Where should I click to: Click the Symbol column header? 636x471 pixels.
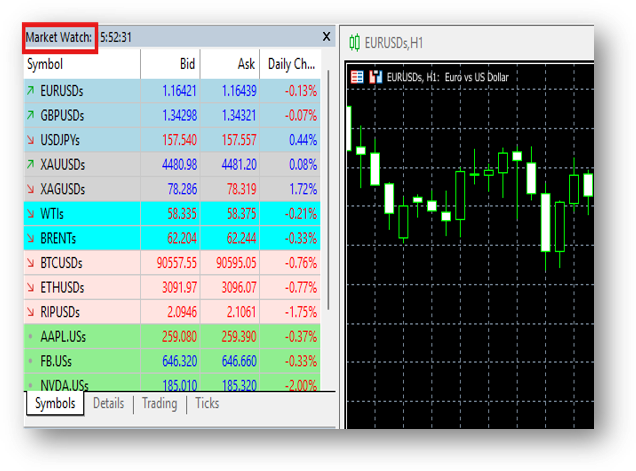tap(45, 64)
